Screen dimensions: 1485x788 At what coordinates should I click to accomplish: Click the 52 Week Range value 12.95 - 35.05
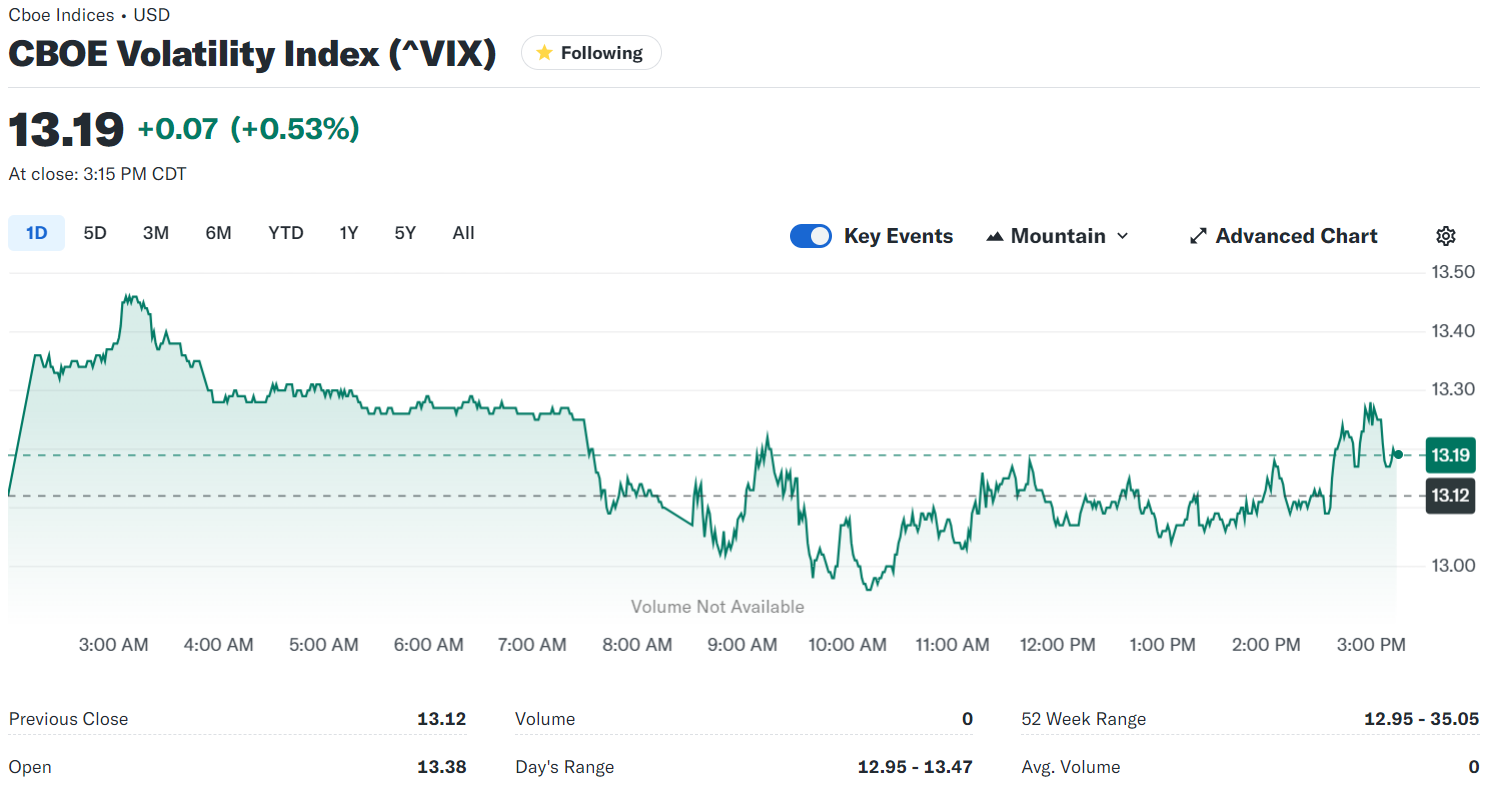click(x=1421, y=719)
